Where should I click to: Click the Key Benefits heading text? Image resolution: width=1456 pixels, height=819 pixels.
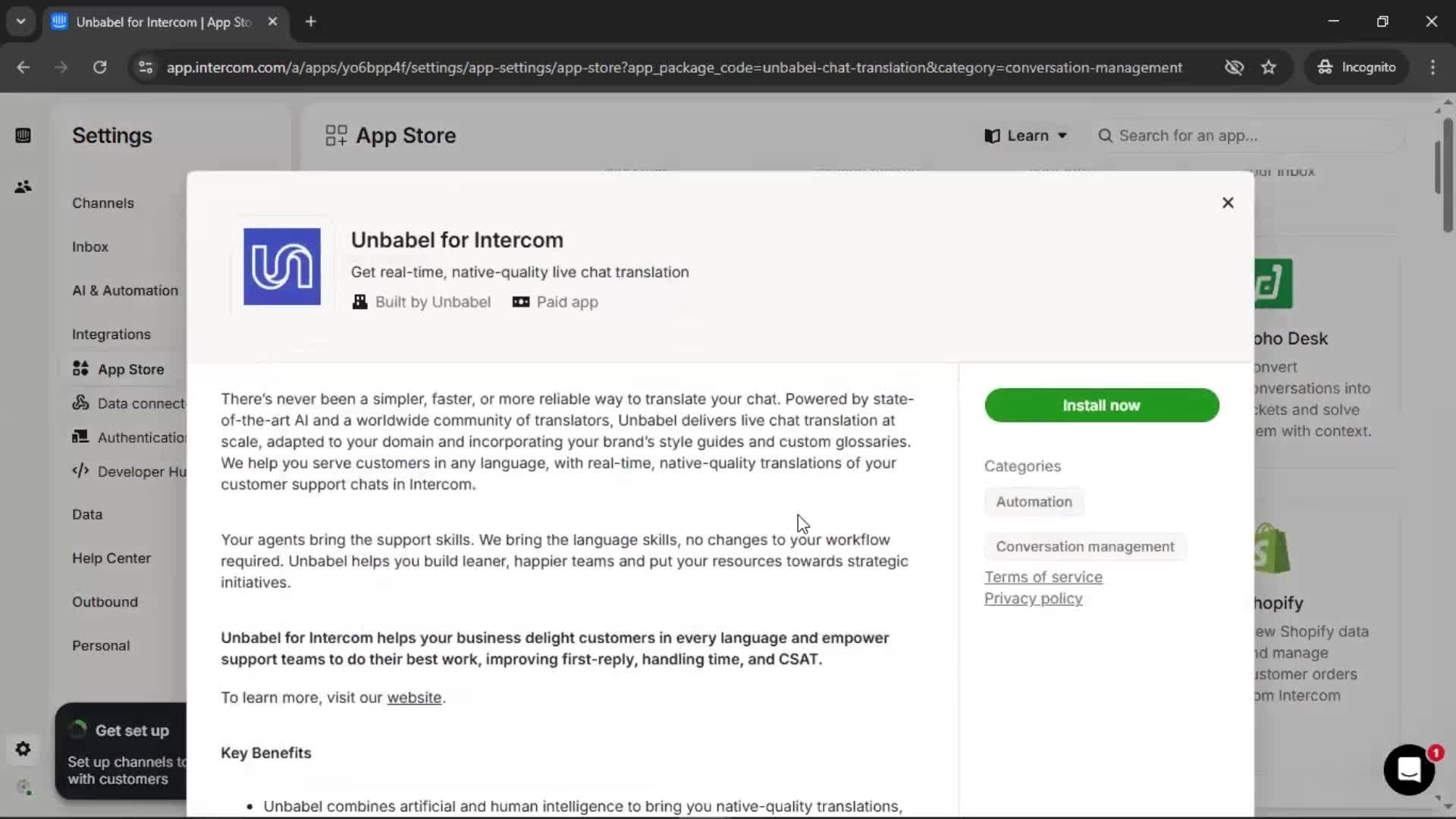click(x=266, y=753)
